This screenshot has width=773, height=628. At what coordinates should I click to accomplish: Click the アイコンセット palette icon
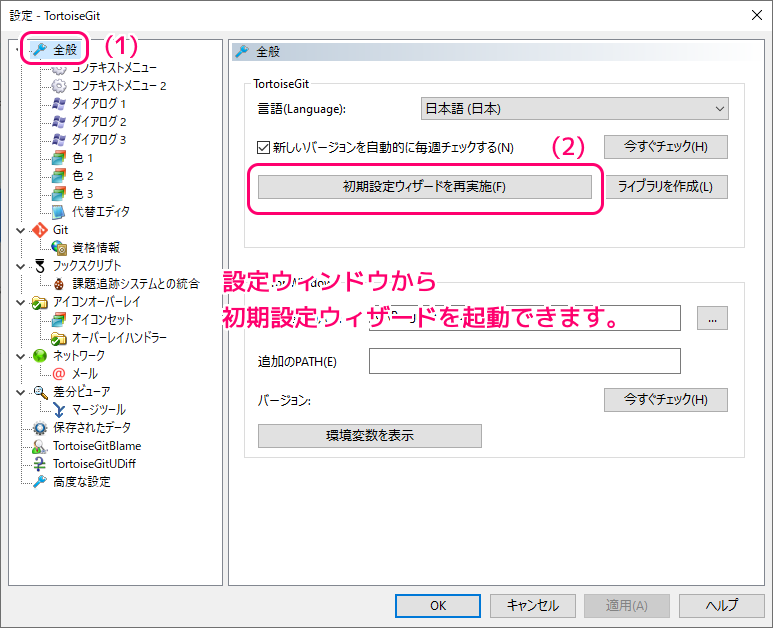[59, 320]
